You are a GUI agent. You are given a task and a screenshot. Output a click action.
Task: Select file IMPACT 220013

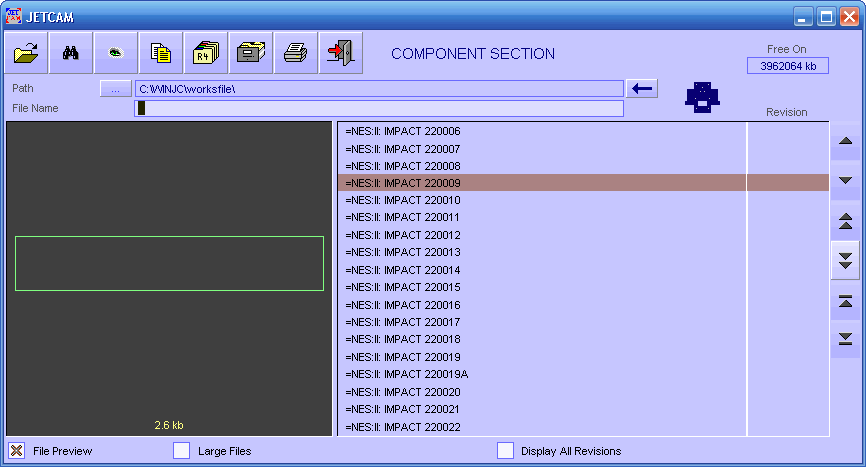coord(542,252)
